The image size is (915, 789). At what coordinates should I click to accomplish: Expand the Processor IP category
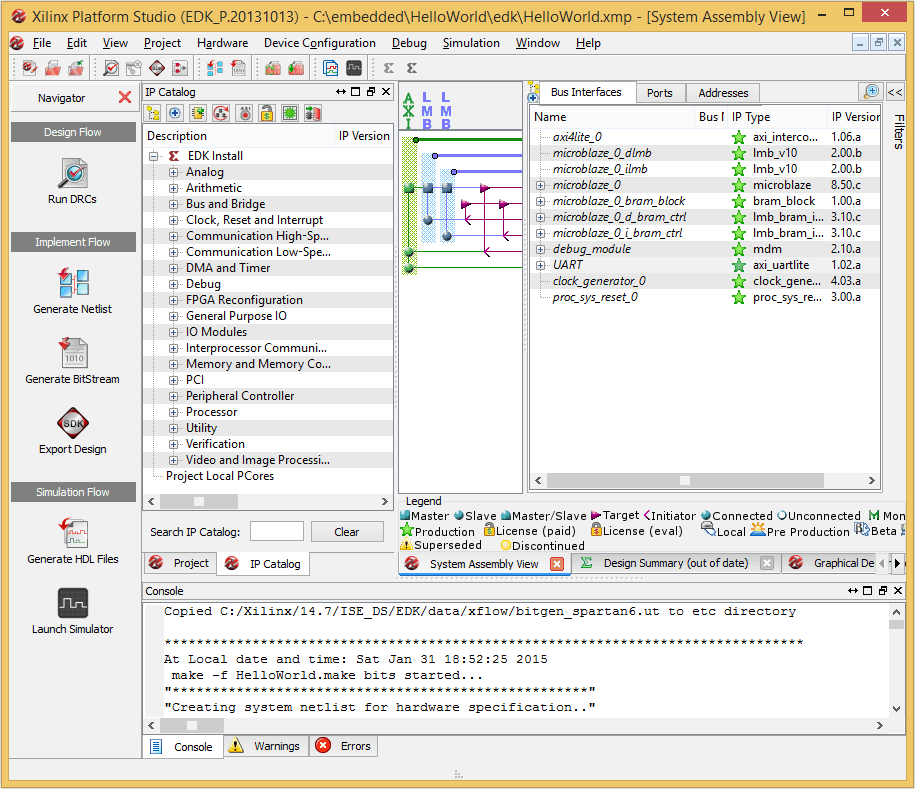[x=173, y=412]
